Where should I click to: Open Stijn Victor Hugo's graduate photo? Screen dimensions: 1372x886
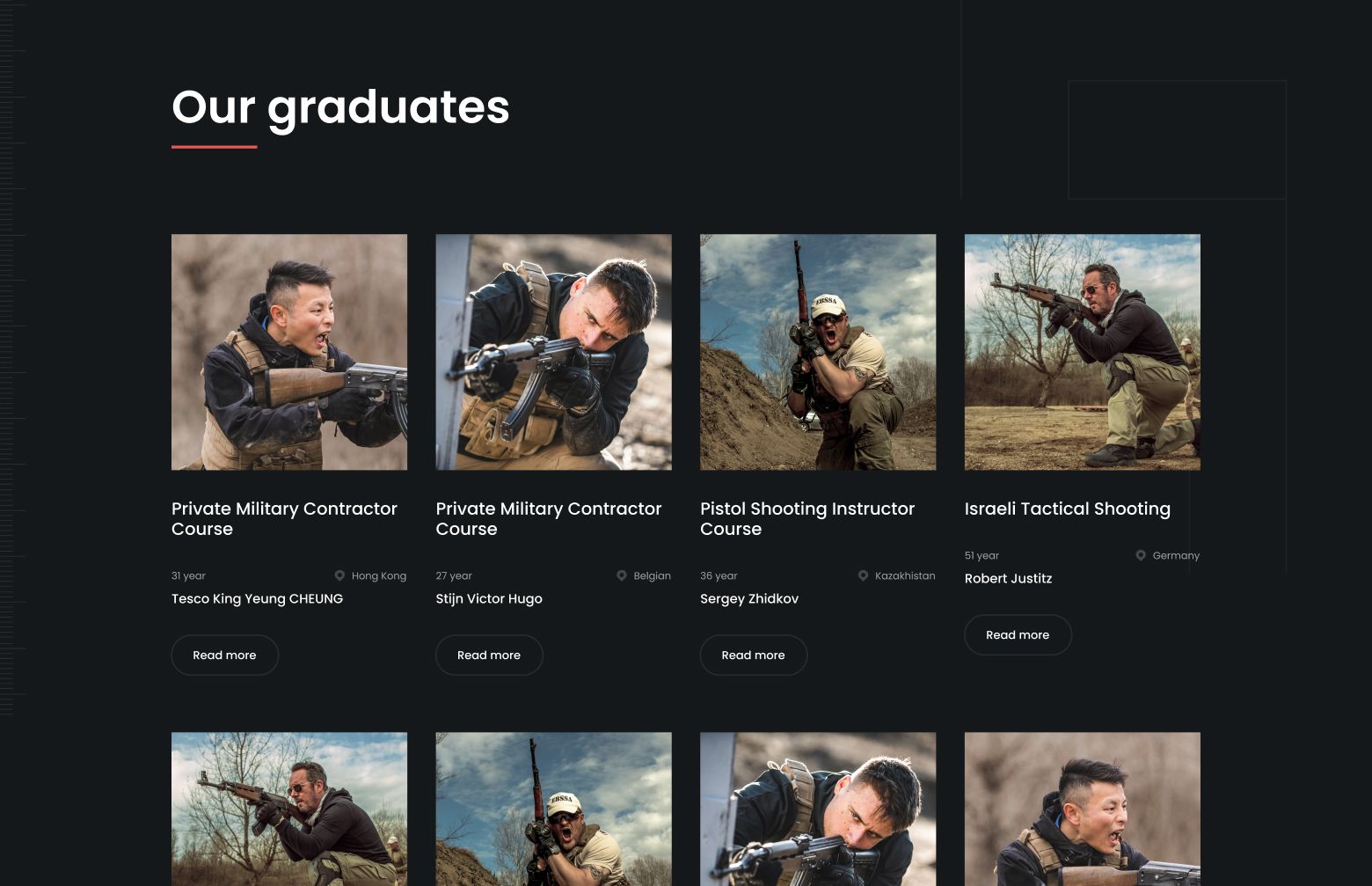point(553,352)
